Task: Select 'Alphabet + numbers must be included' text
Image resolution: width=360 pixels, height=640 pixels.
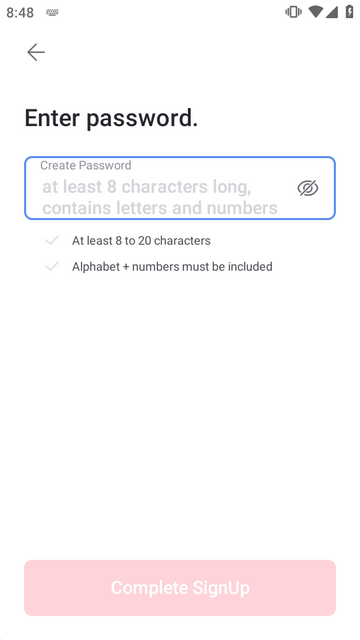Action: [172, 267]
